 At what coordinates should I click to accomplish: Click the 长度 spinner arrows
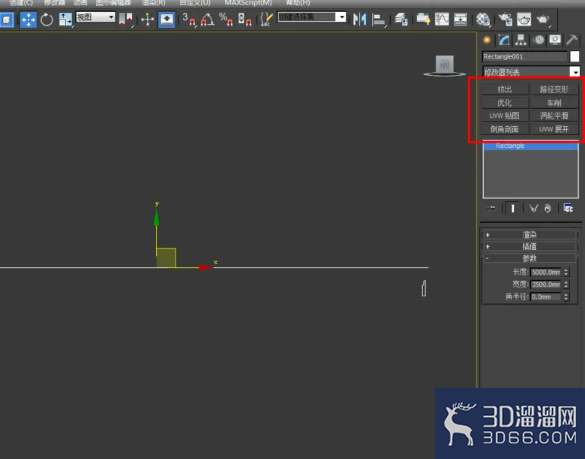point(566,272)
